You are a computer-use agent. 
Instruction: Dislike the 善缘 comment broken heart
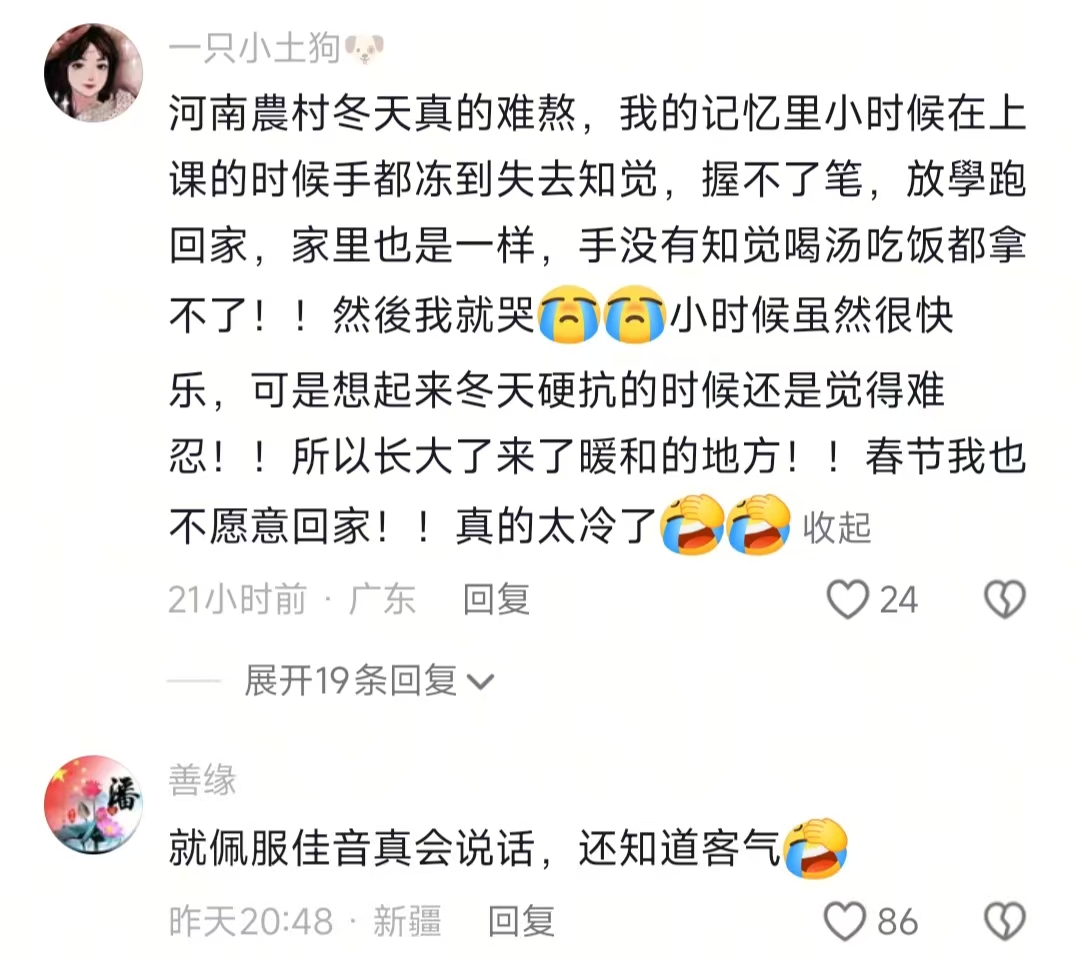point(1005,922)
